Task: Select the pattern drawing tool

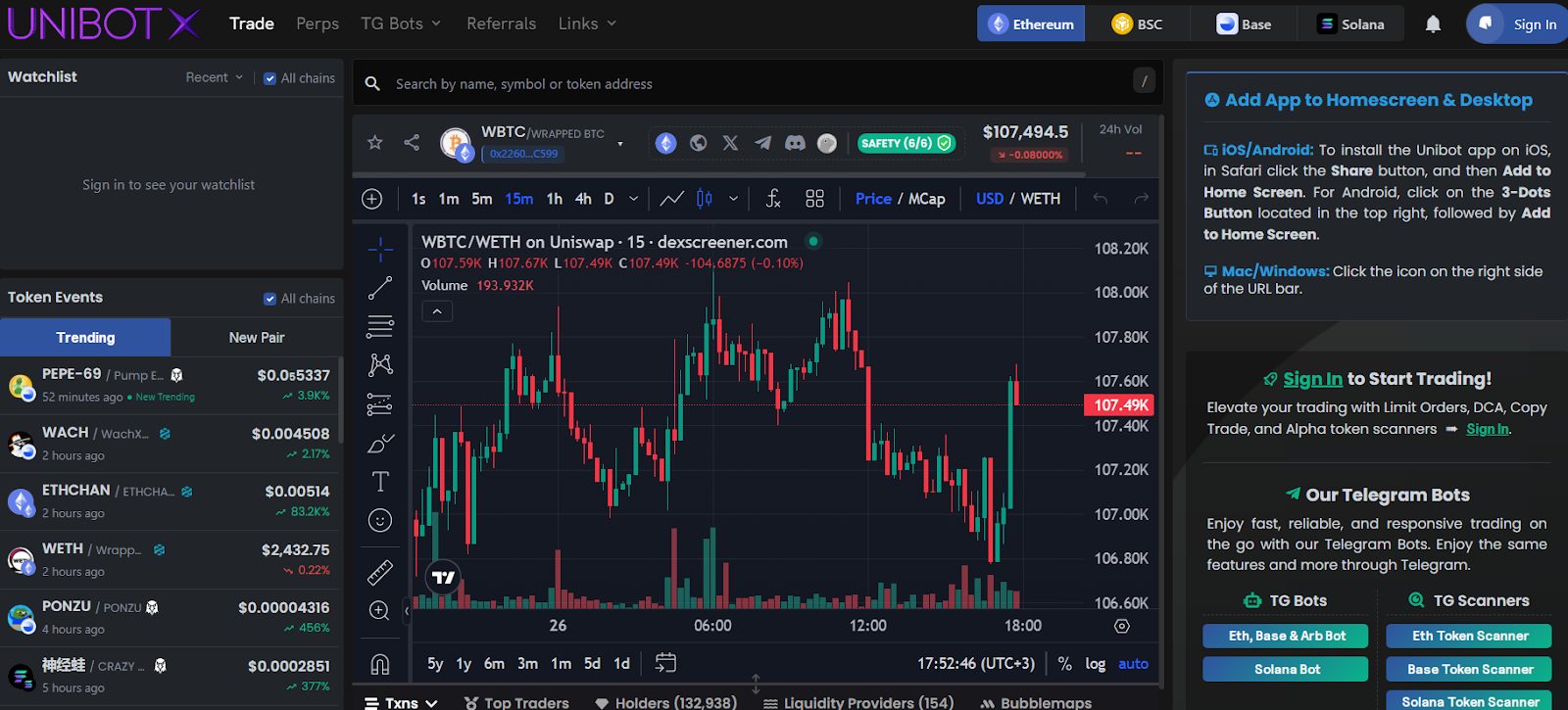Action: click(x=380, y=365)
